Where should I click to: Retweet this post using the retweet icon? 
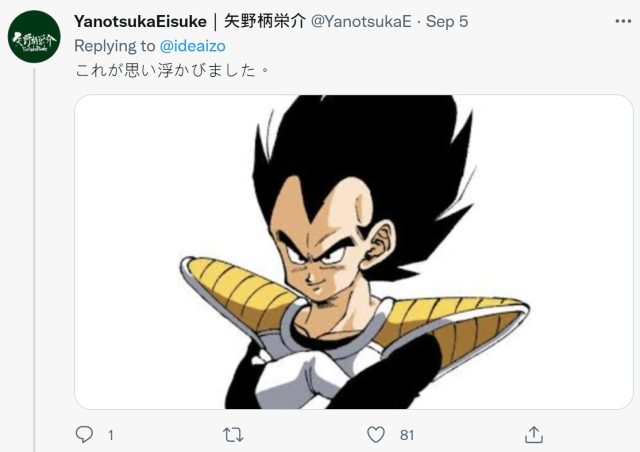tap(233, 435)
